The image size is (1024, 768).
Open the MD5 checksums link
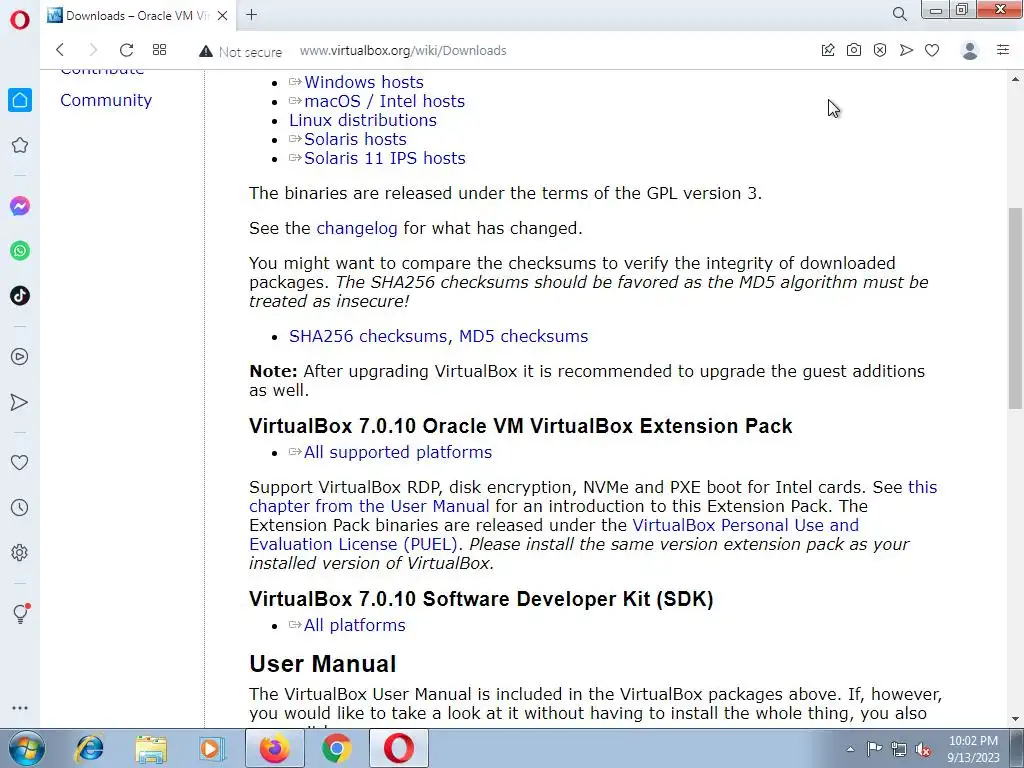tap(524, 336)
